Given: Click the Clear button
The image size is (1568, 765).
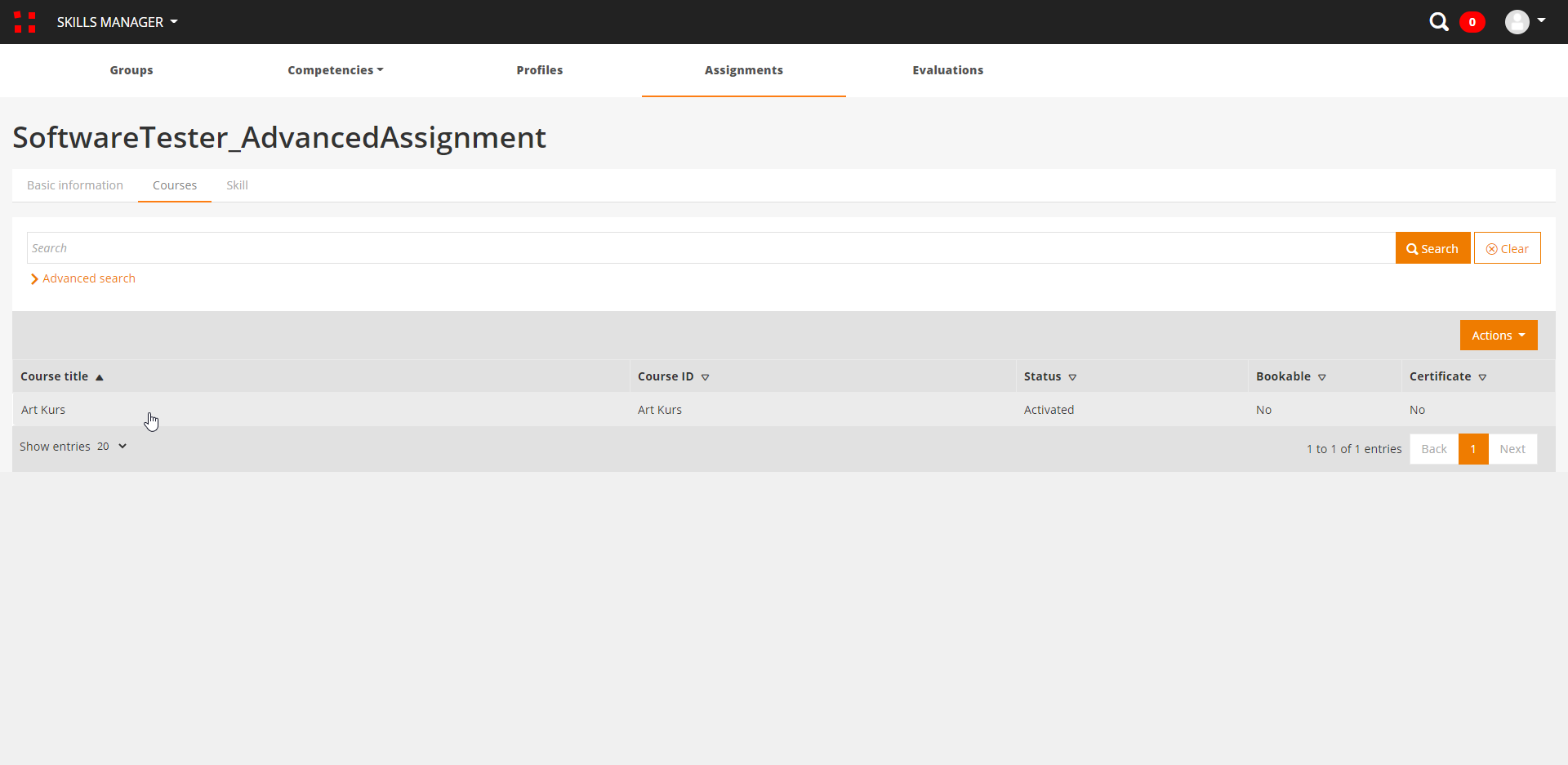Looking at the screenshot, I should click(1507, 248).
